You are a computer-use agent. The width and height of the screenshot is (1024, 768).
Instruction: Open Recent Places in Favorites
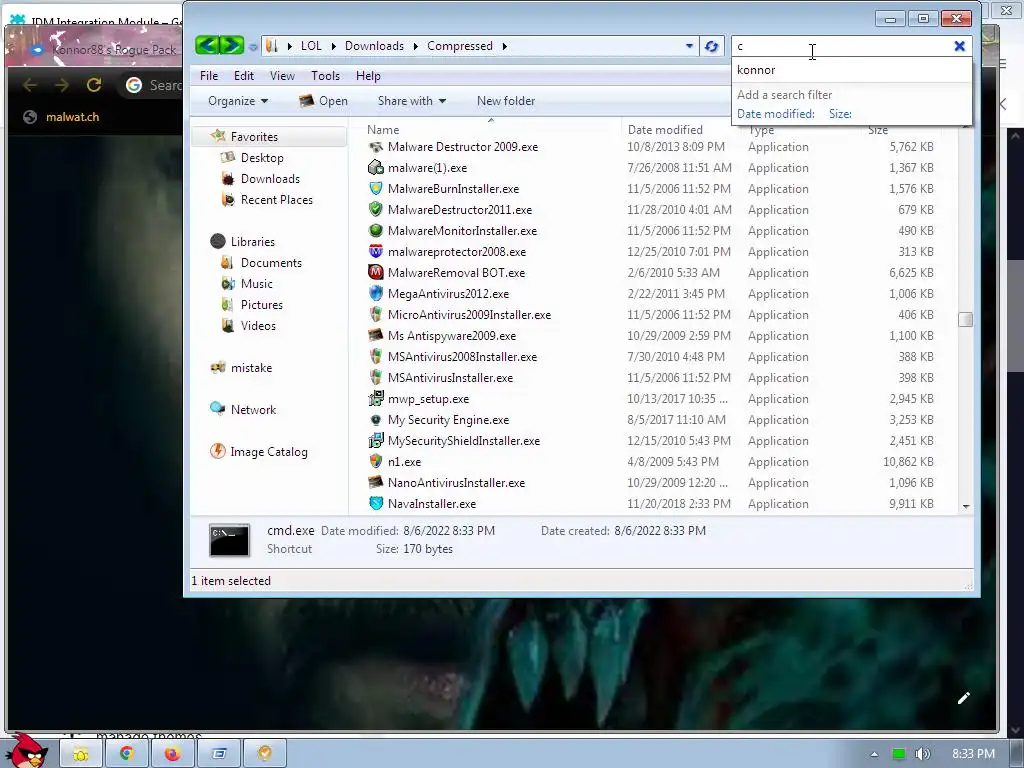(x=267, y=199)
